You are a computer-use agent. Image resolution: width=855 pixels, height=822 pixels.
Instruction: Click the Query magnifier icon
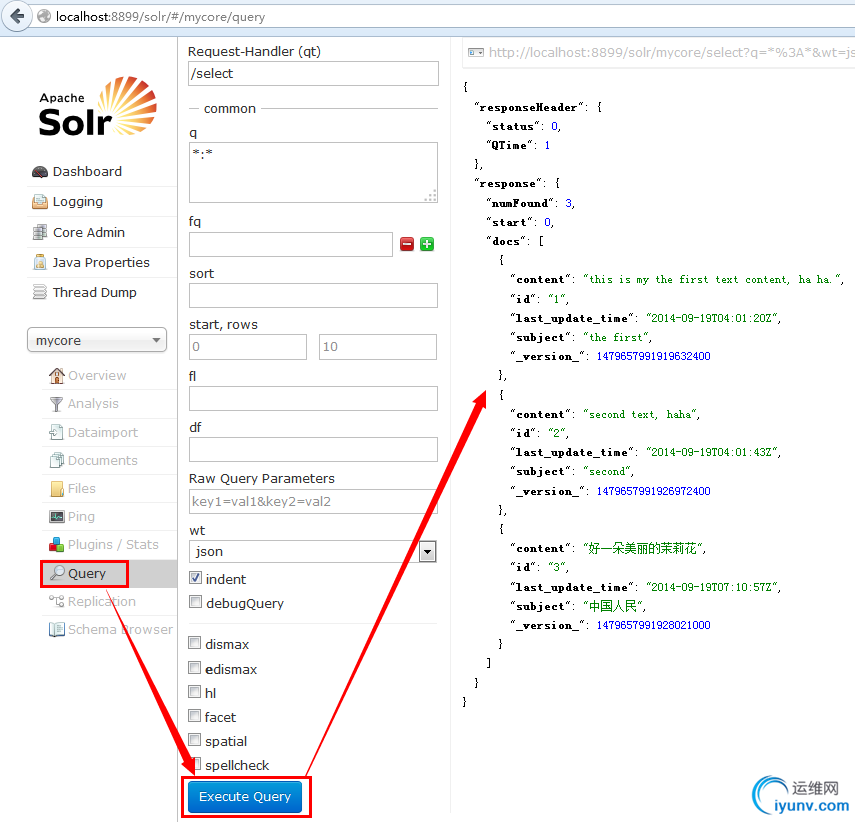point(57,573)
